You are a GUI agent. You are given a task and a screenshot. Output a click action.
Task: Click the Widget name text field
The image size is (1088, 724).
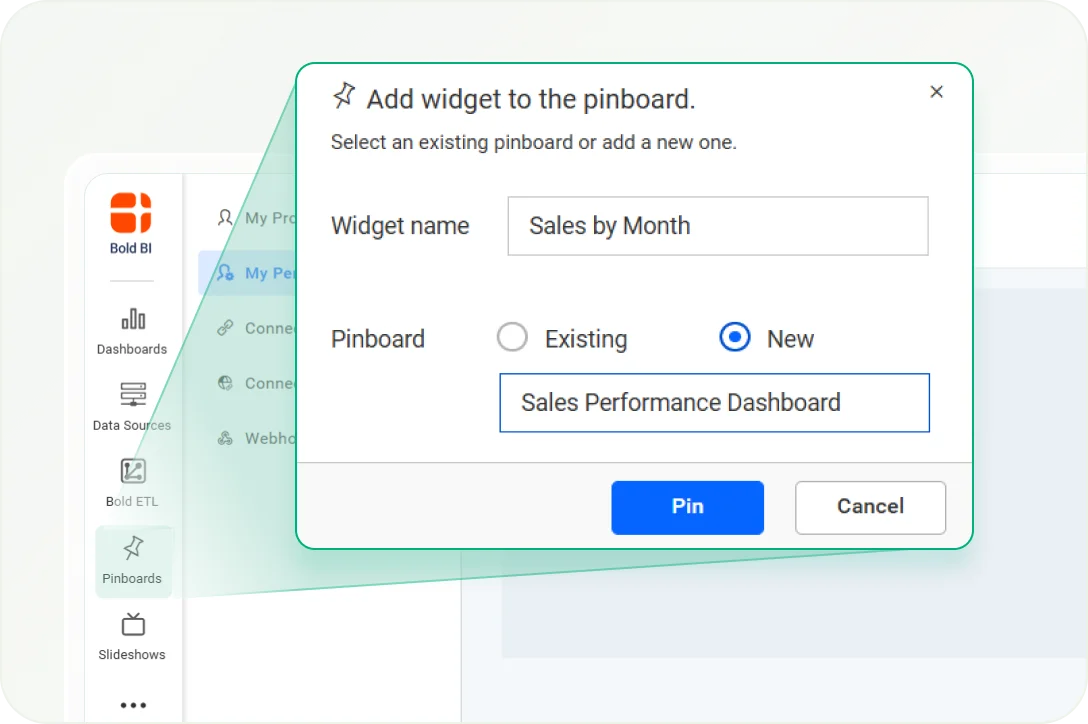[717, 226]
